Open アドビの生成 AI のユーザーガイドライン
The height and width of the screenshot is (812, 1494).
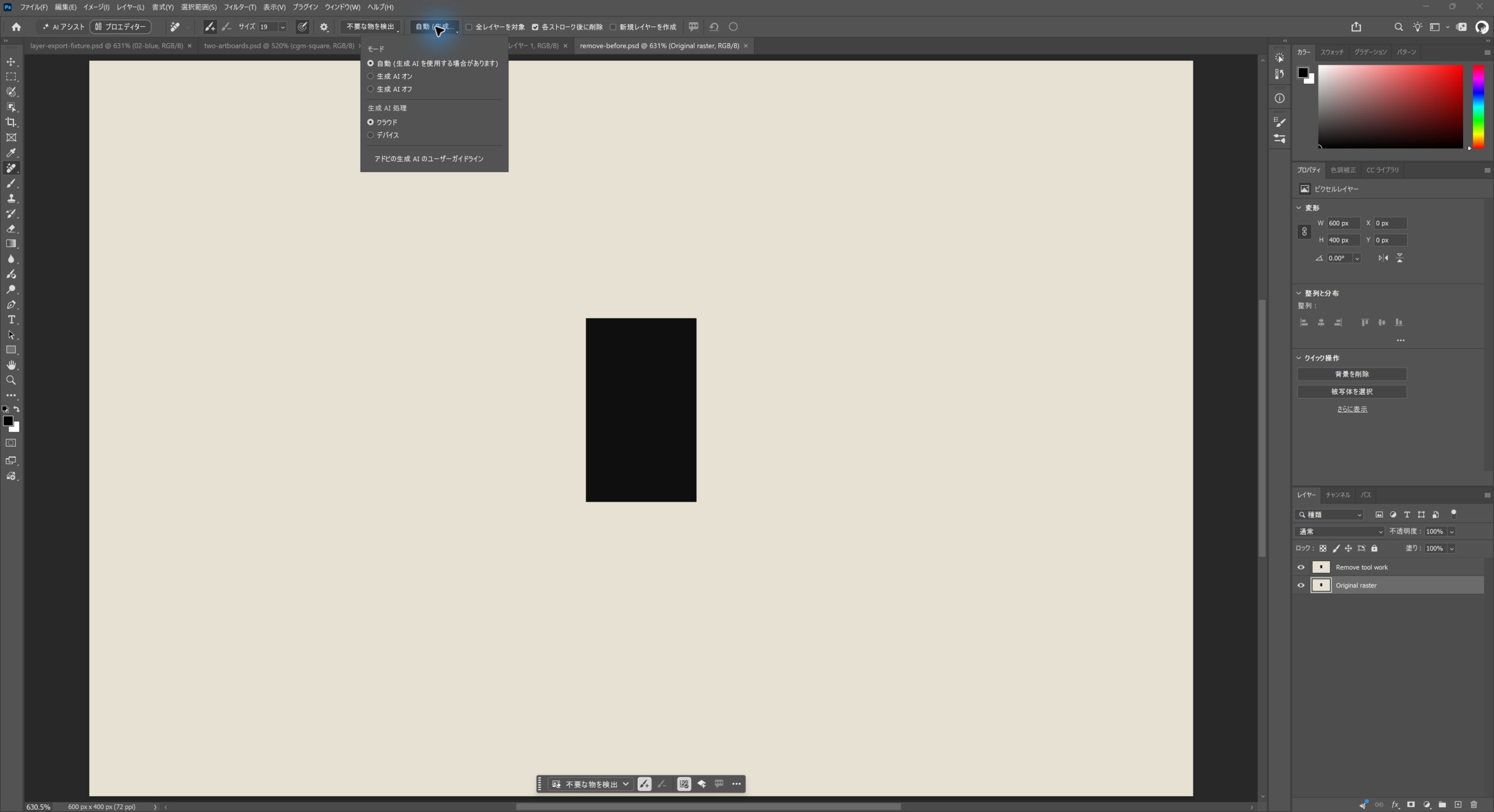[429, 159]
